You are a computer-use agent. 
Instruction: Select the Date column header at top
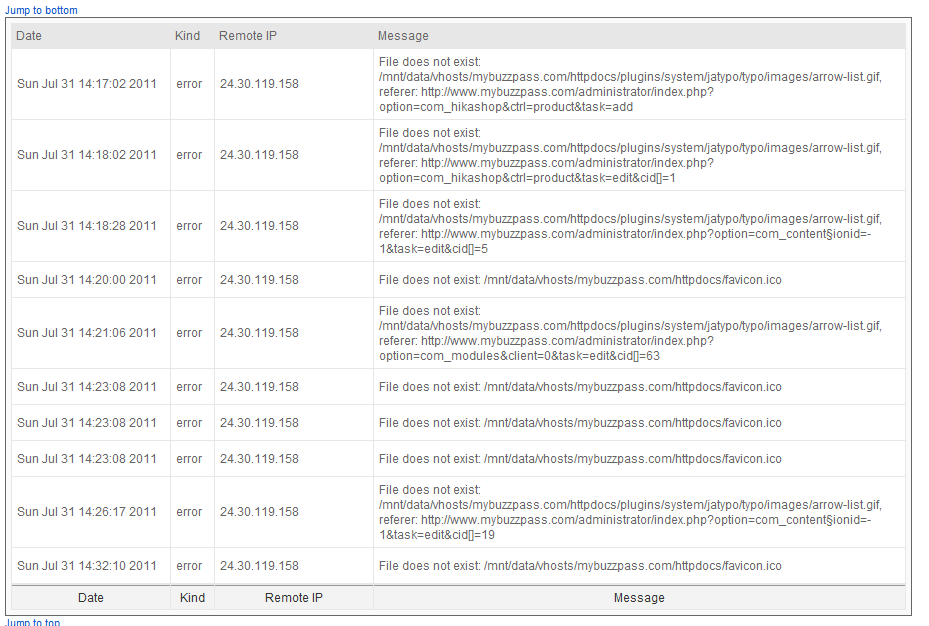click(x=29, y=36)
